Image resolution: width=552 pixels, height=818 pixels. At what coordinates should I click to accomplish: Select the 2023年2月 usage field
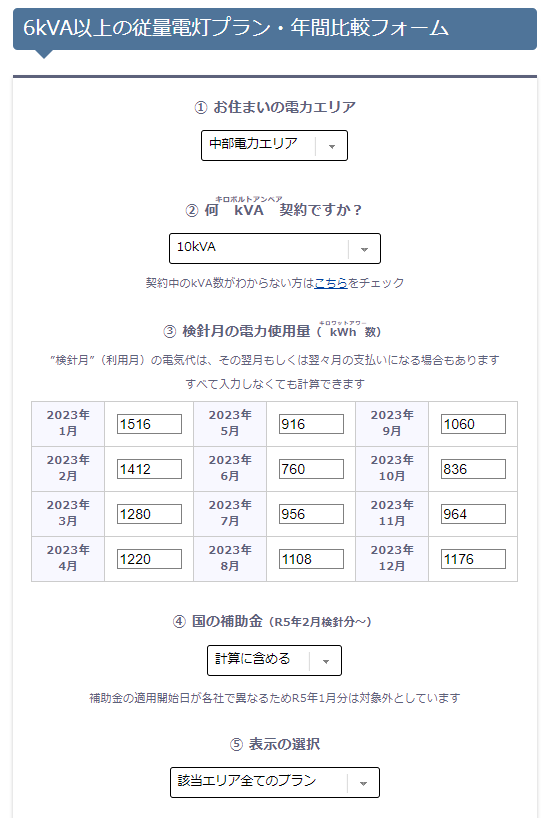pyautogui.click(x=149, y=469)
